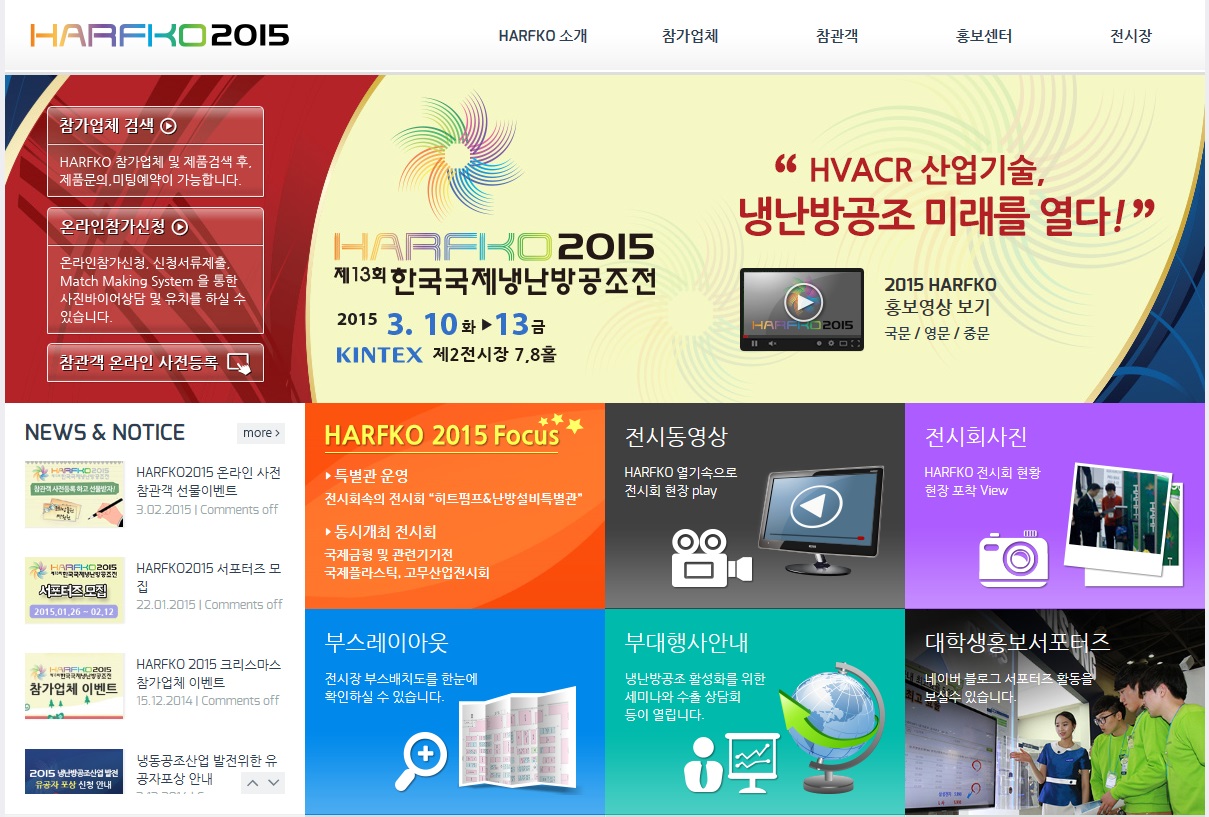This screenshot has height=817, width=1209.
Task: Open the 대학생홍보서포터즈 tile
Action: tap(1055, 710)
